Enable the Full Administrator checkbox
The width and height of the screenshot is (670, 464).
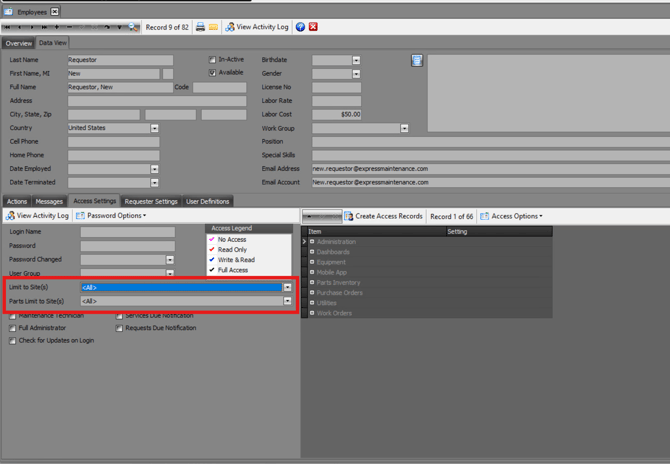pos(13,328)
